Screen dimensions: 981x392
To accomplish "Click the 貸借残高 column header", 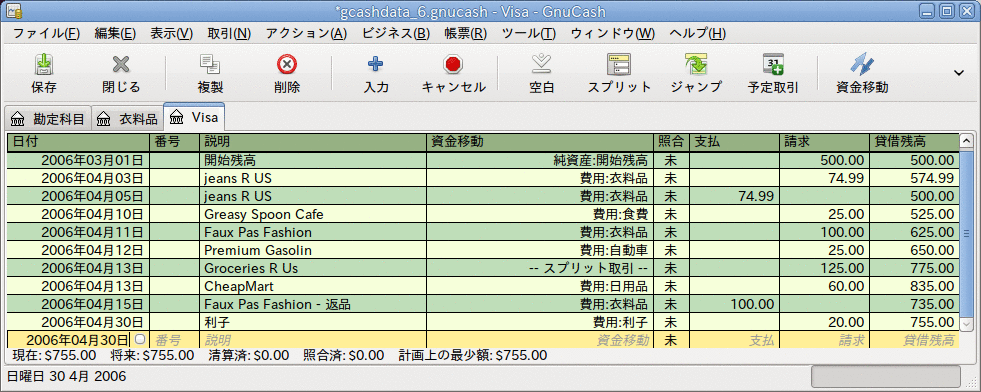I will tap(914, 142).
